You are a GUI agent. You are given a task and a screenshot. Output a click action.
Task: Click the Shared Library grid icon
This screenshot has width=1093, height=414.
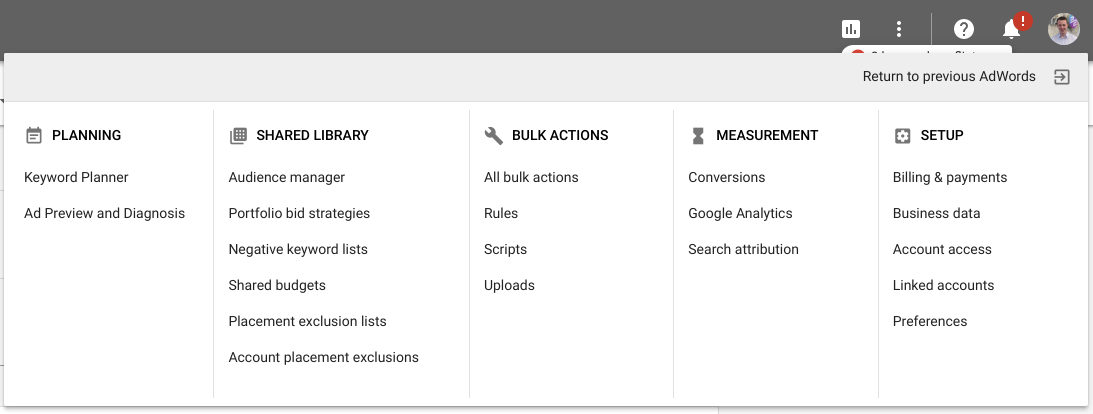238,135
